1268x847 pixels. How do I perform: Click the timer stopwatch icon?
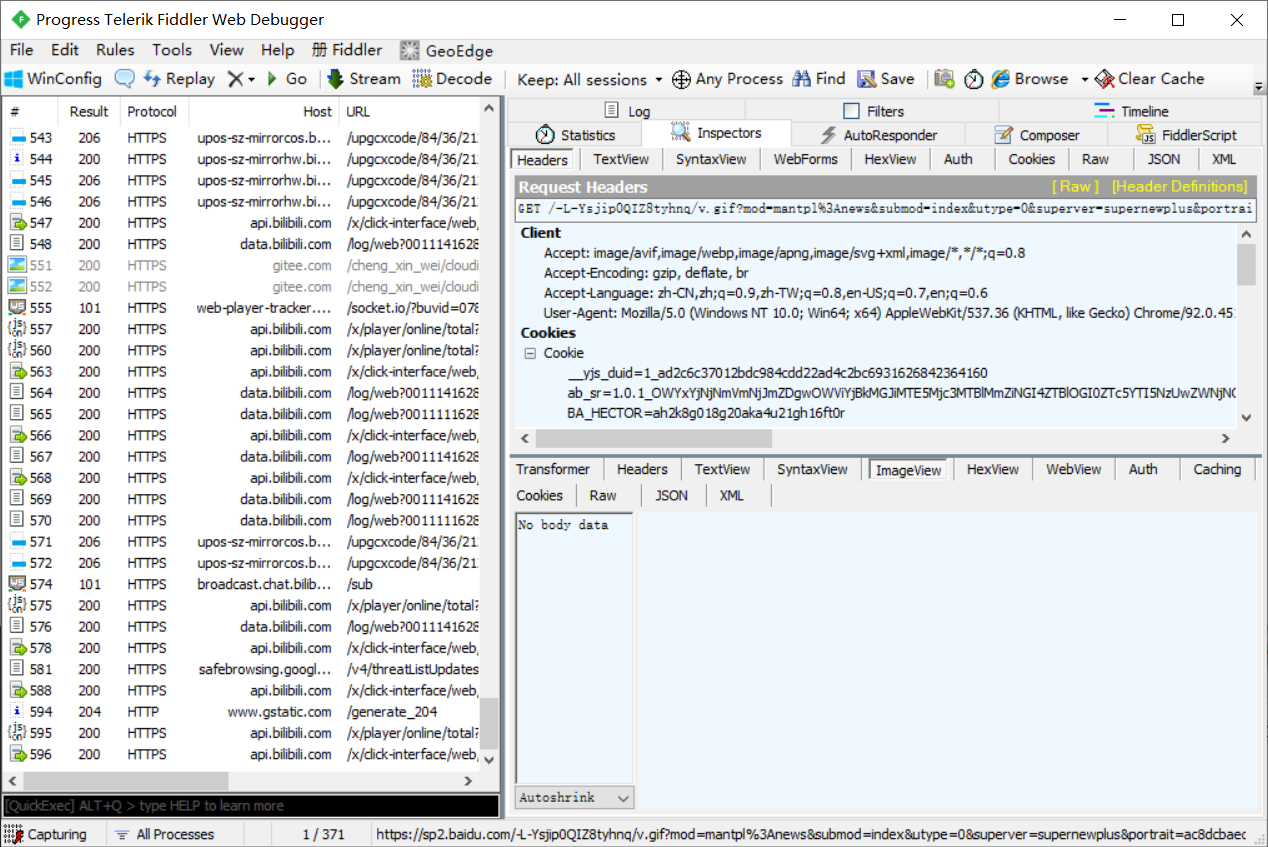973,79
